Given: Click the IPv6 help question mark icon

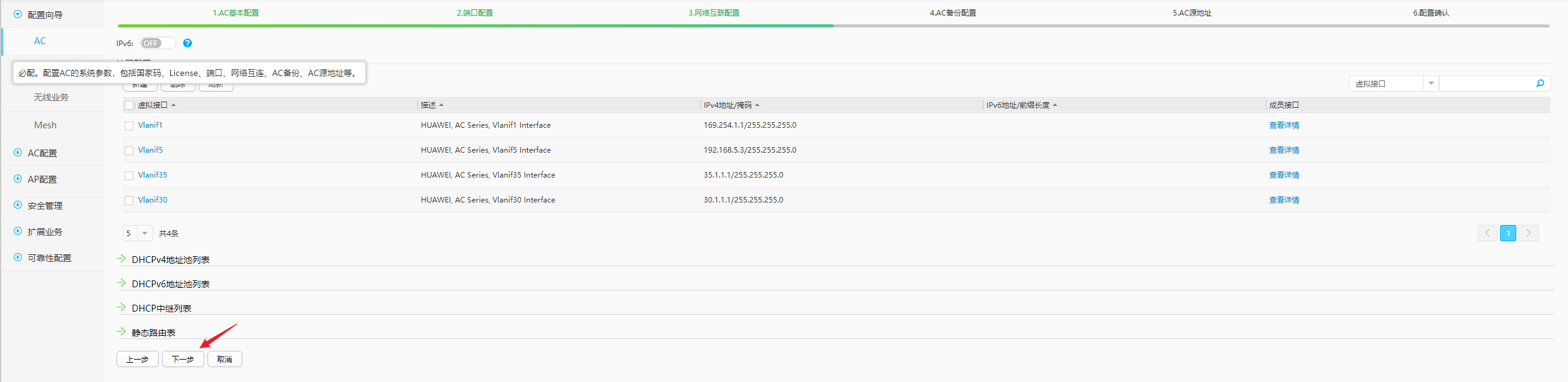Looking at the screenshot, I should 188,43.
